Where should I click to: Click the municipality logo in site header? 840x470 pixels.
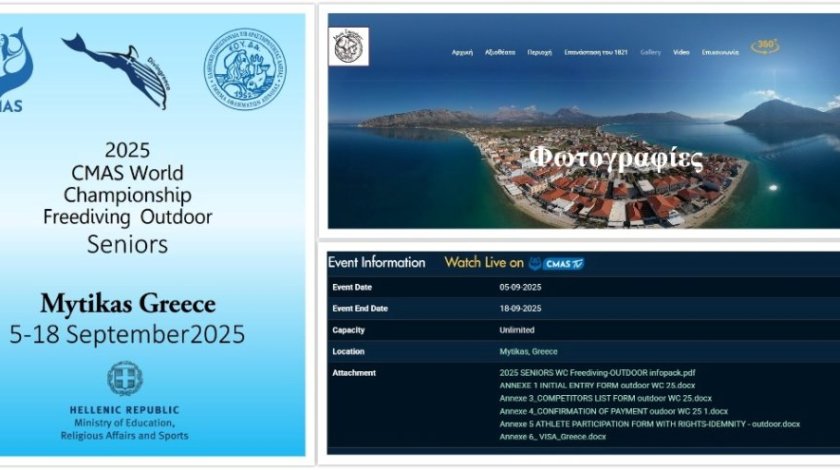(348, 46)
